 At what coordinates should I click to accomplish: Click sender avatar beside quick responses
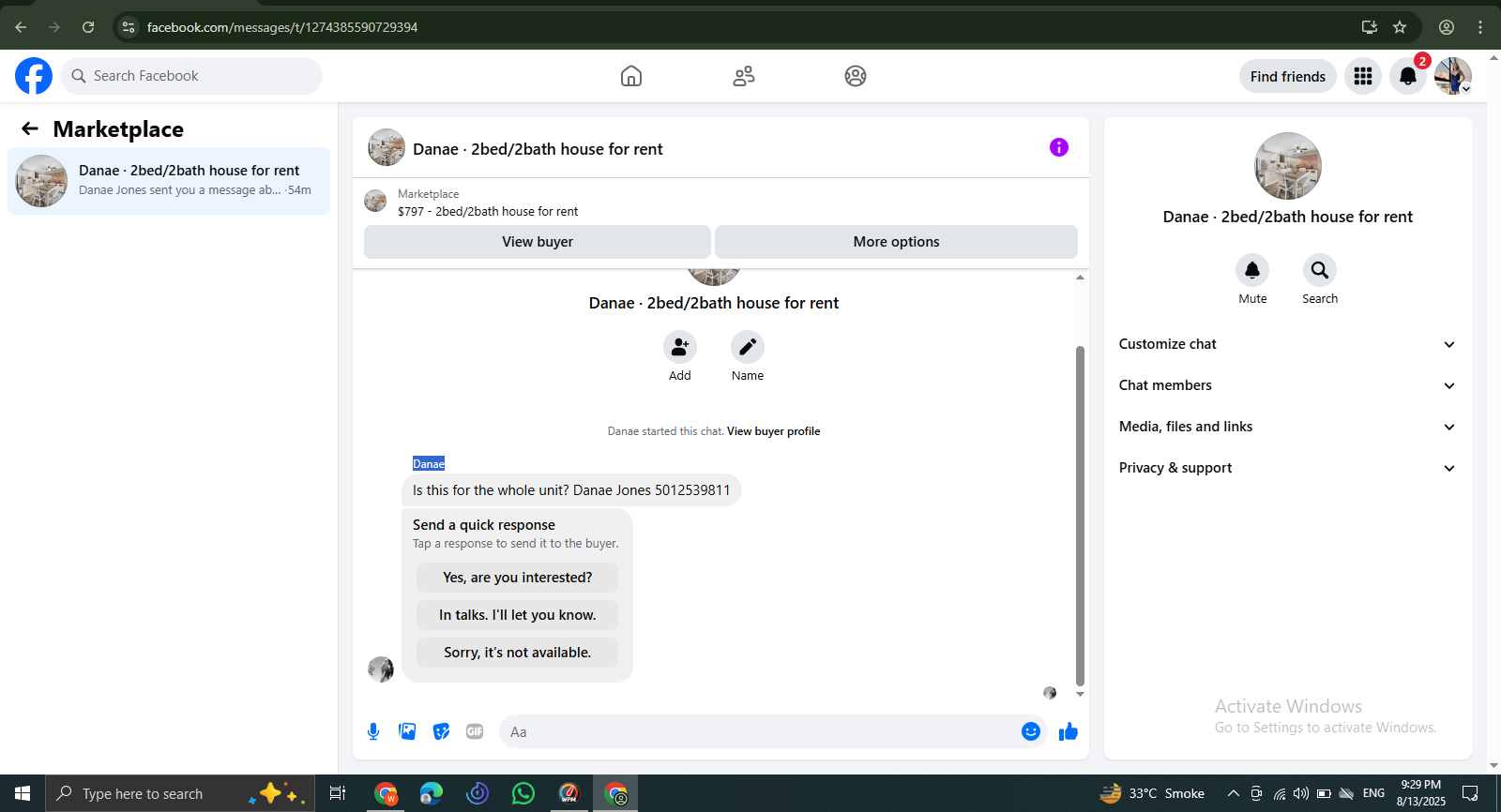click(x=381, y=669)
